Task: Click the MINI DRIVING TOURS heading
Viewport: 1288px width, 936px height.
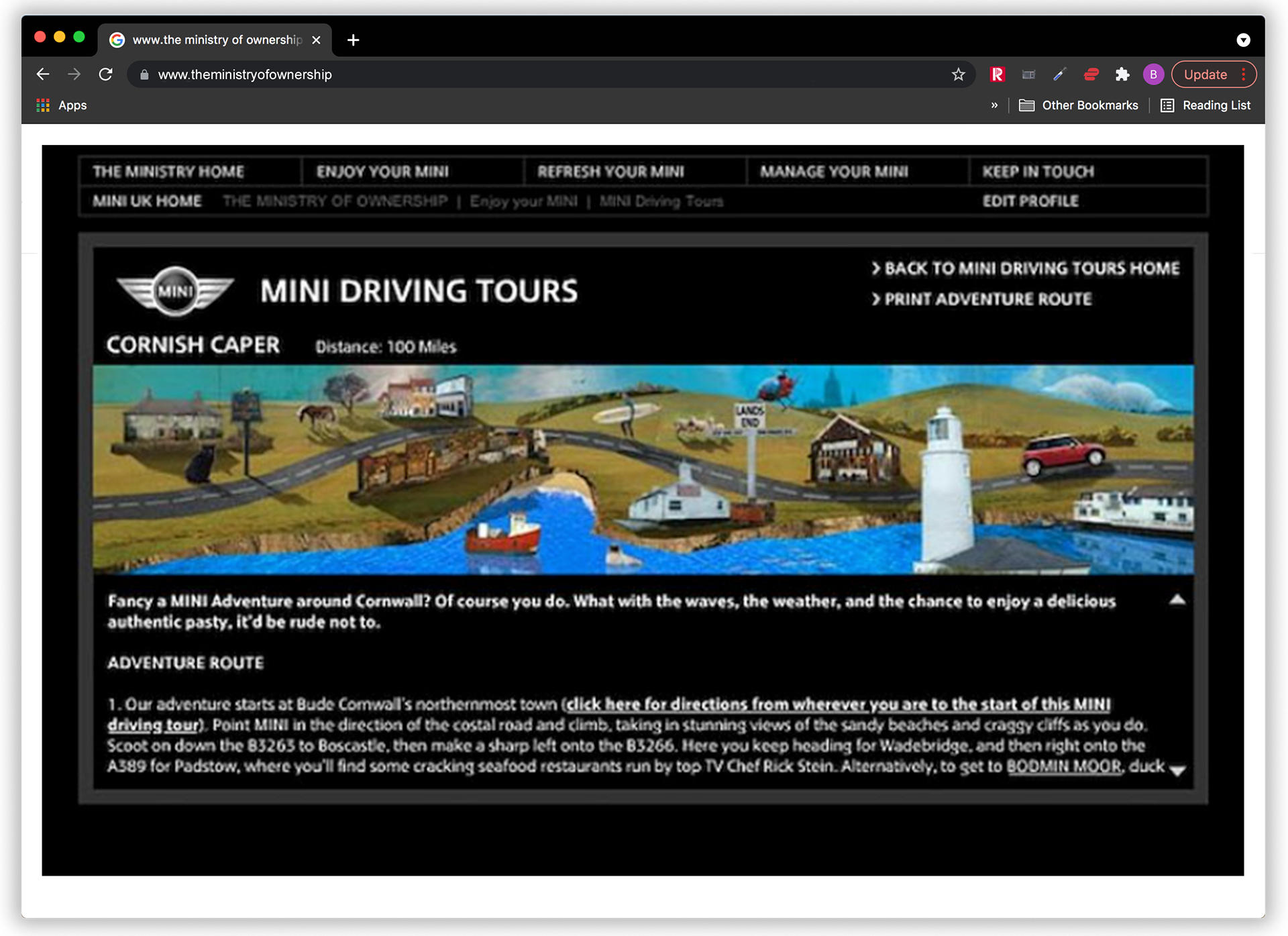Action: click(x=419, y=291)
